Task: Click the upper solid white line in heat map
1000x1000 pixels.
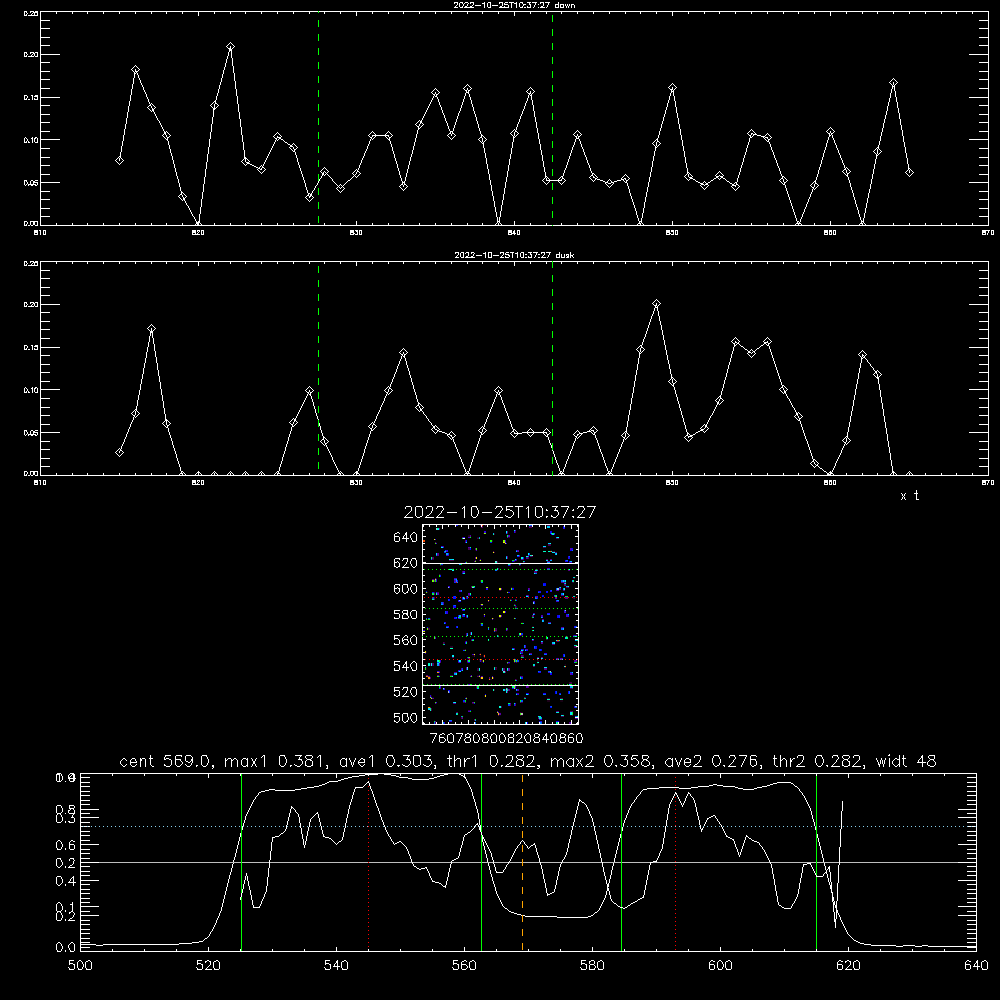Action: tap(500, 564)
